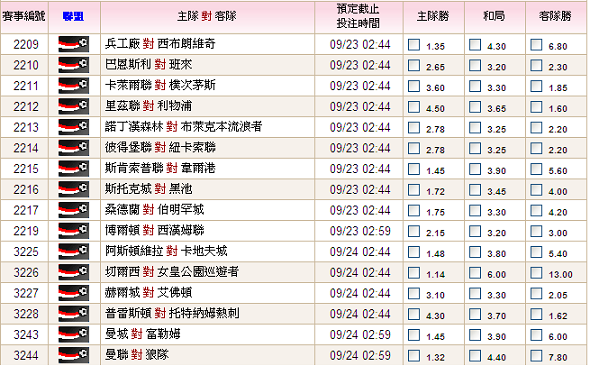The width and height of the screenshot is (590, 366).
Task: Click the league flag icon for match 3244
Action: [x=73, y=355]
